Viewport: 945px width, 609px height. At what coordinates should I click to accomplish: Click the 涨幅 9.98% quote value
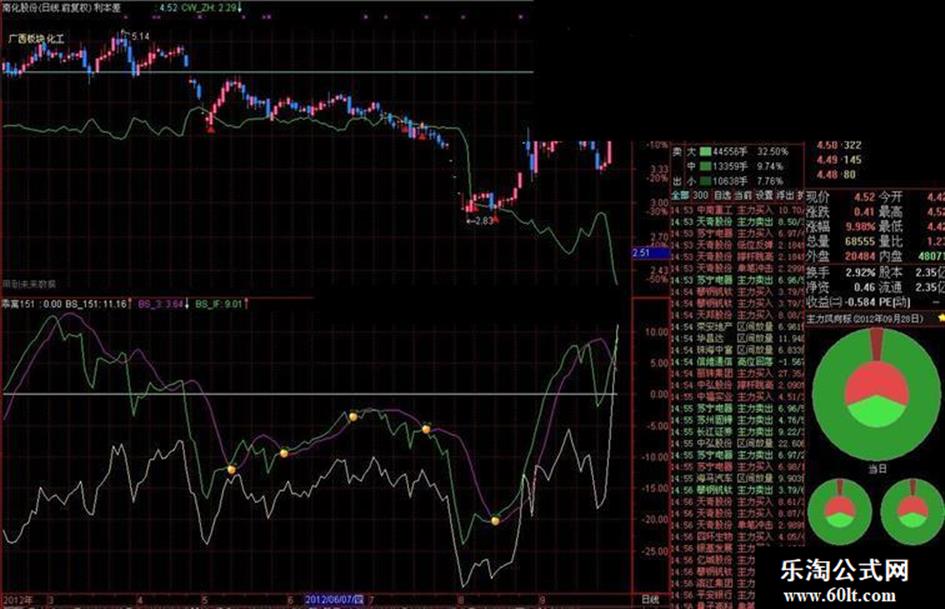point(860,227)
